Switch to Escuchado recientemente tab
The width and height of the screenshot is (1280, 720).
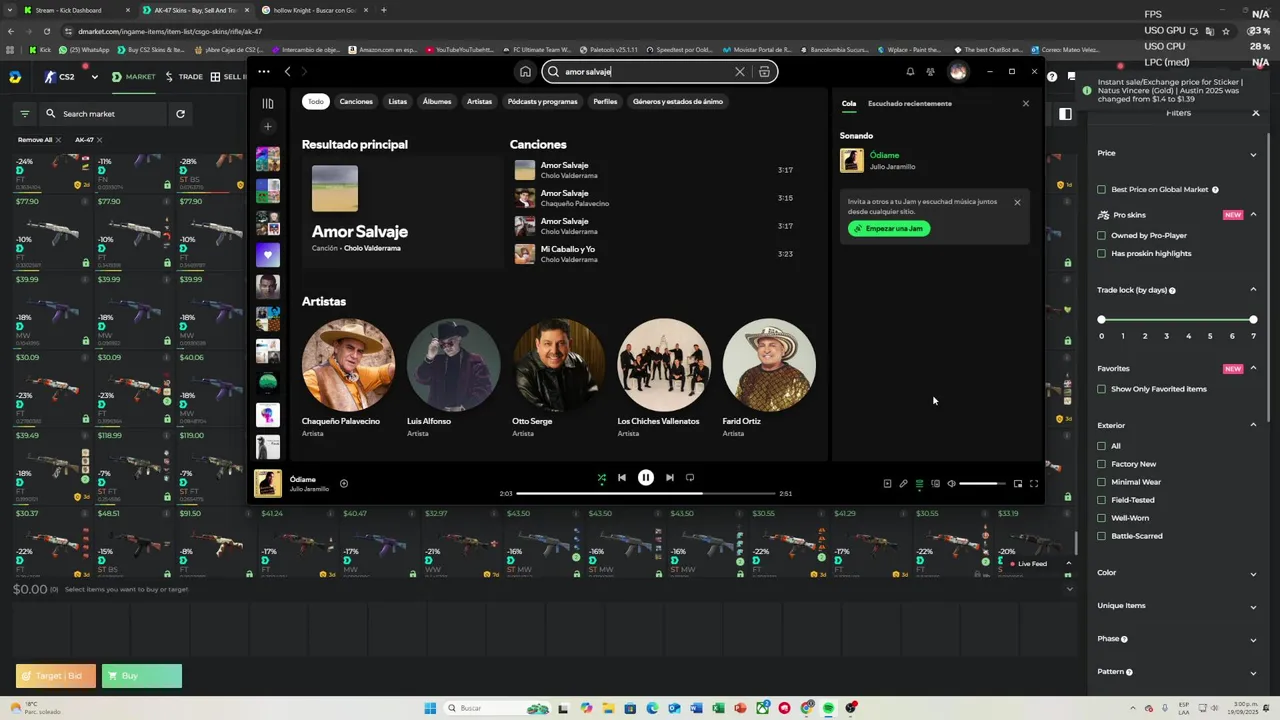[909, 104]
